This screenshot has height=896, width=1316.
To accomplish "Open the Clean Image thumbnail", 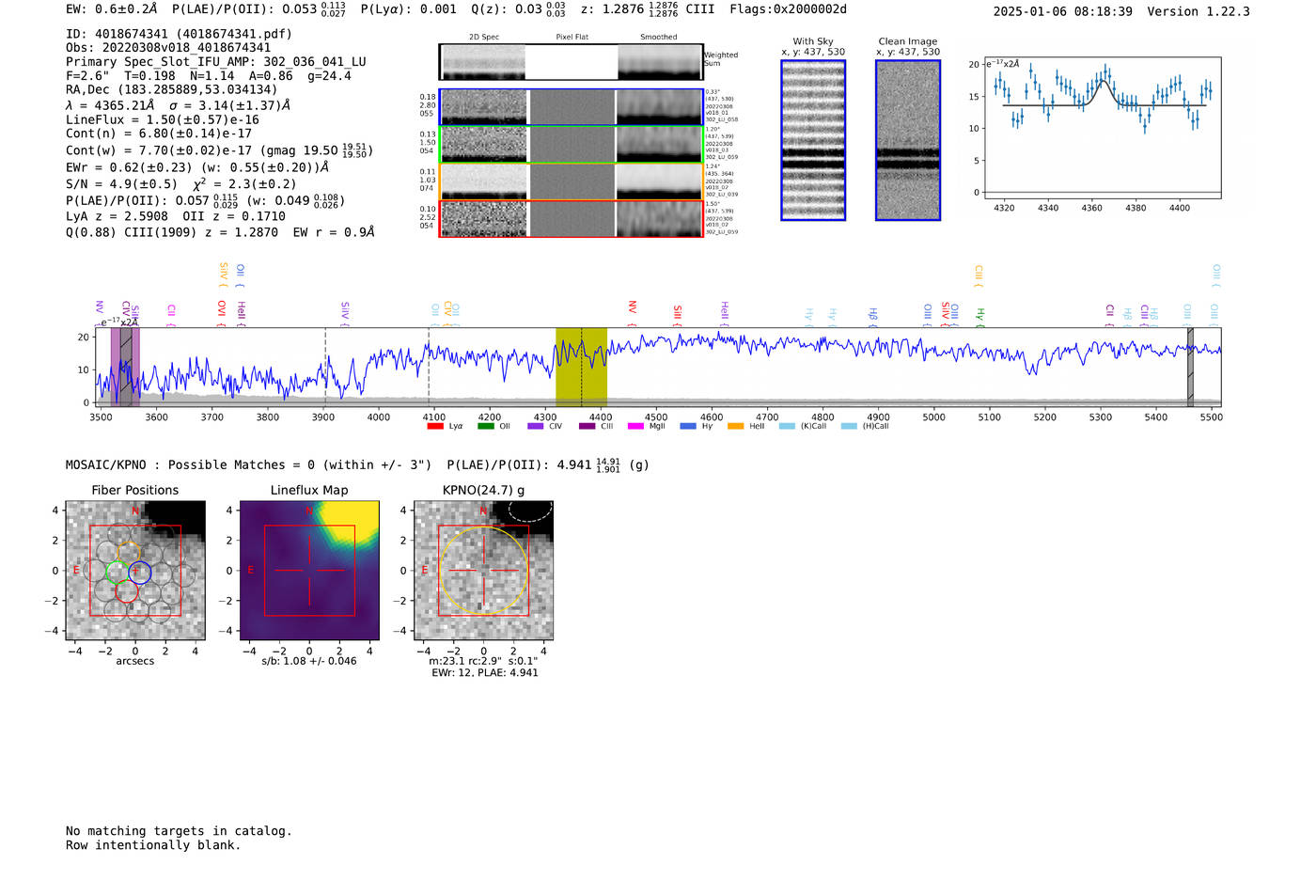I will click(x=908, y=140).
